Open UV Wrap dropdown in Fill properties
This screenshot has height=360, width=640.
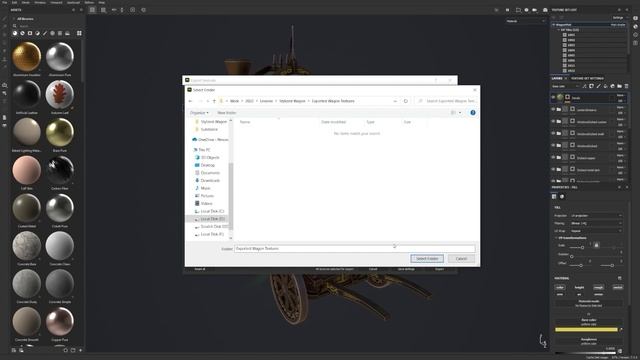(596, 231)
